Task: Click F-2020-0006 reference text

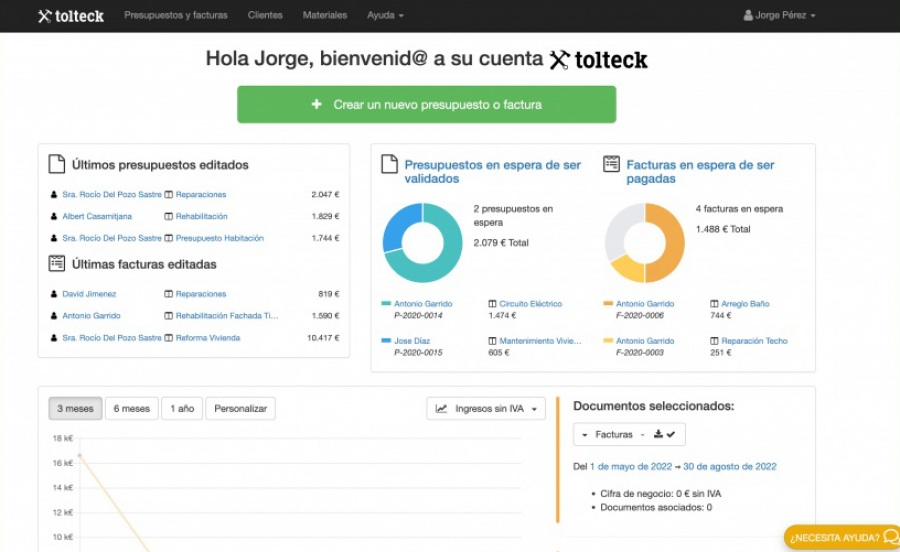Action: 639,315
